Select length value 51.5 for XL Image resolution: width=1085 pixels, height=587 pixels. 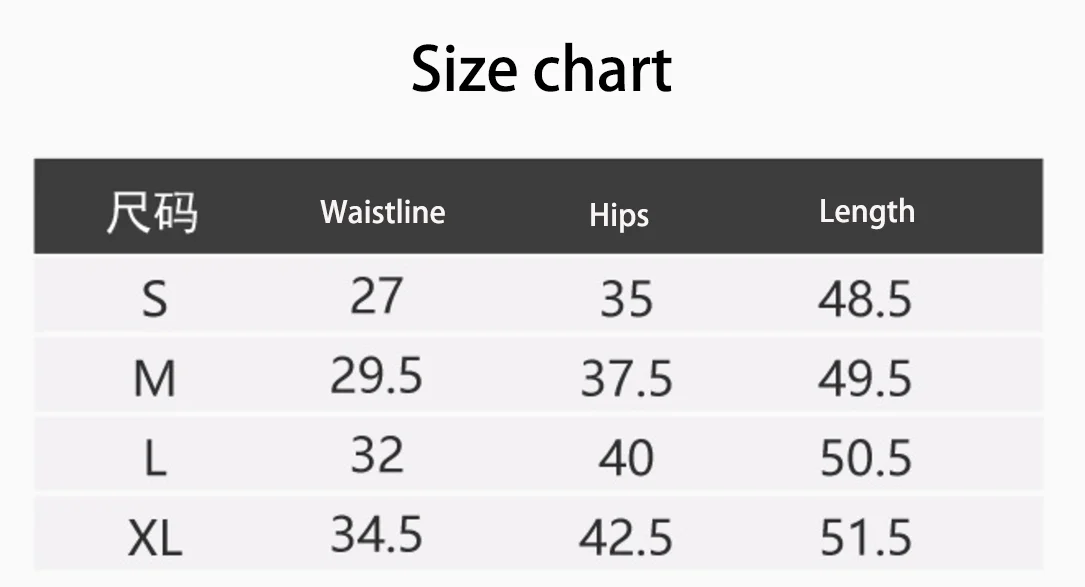point(865,538)
